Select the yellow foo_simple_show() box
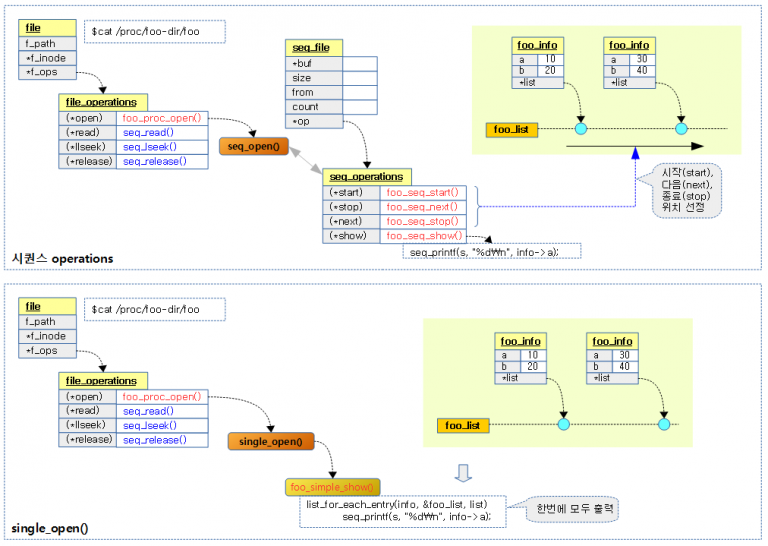 click(x=332, y=487)
